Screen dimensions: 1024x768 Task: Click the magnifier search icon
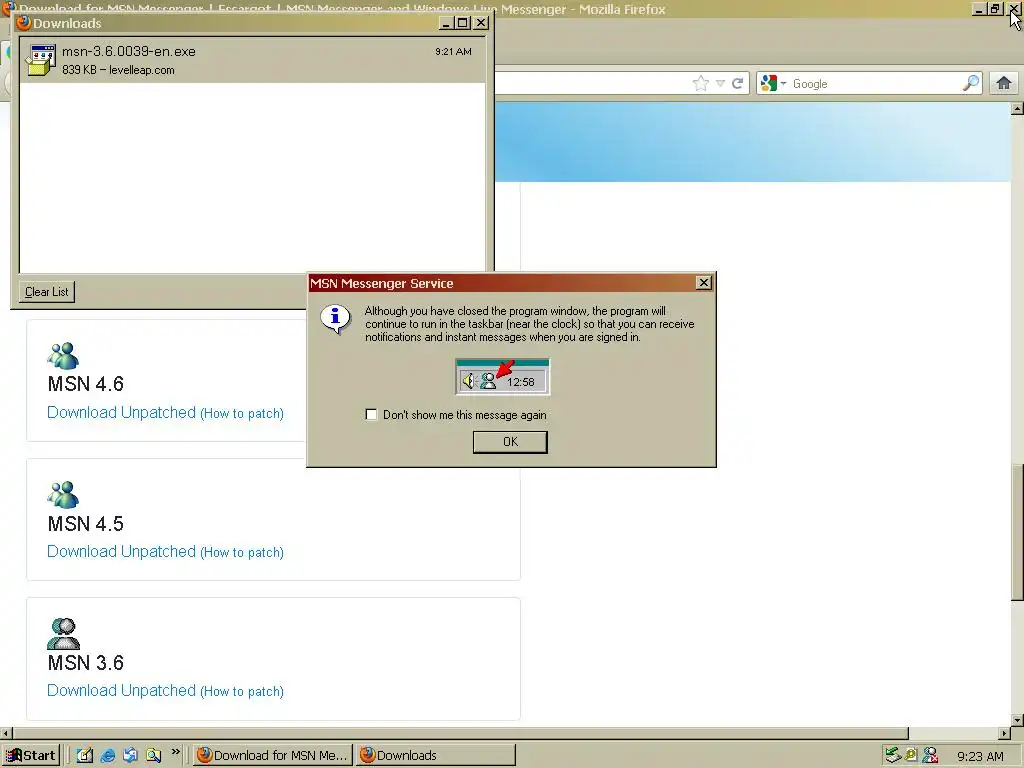tap(971, 83)
